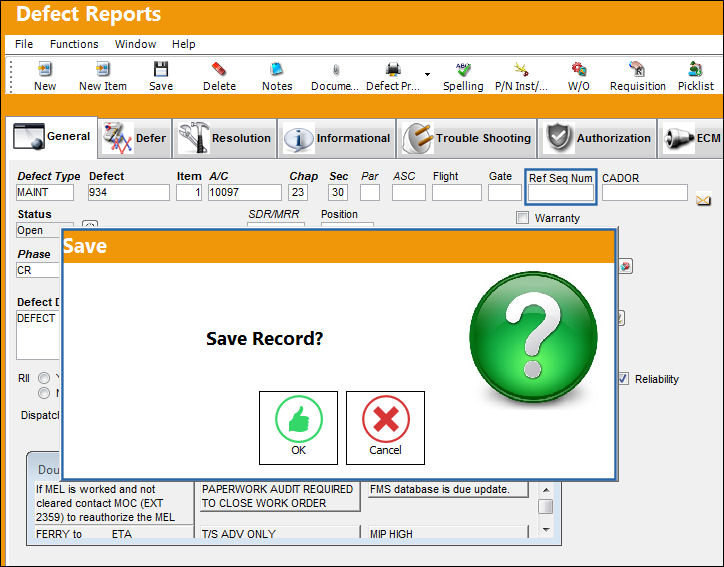Screen dimensions: 724x567
Task: Click the Sec field showing 30
Action: [338, 193]
